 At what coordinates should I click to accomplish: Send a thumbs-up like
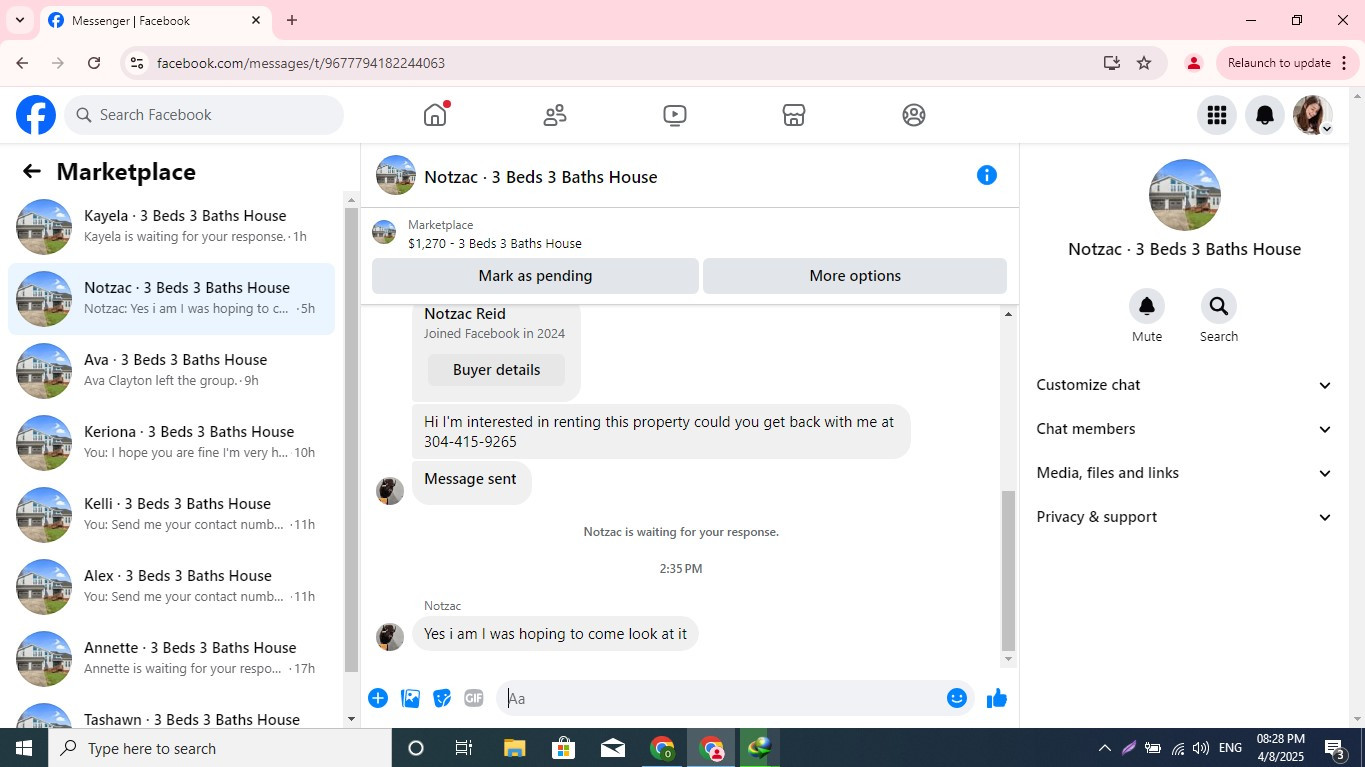[997, 698]
